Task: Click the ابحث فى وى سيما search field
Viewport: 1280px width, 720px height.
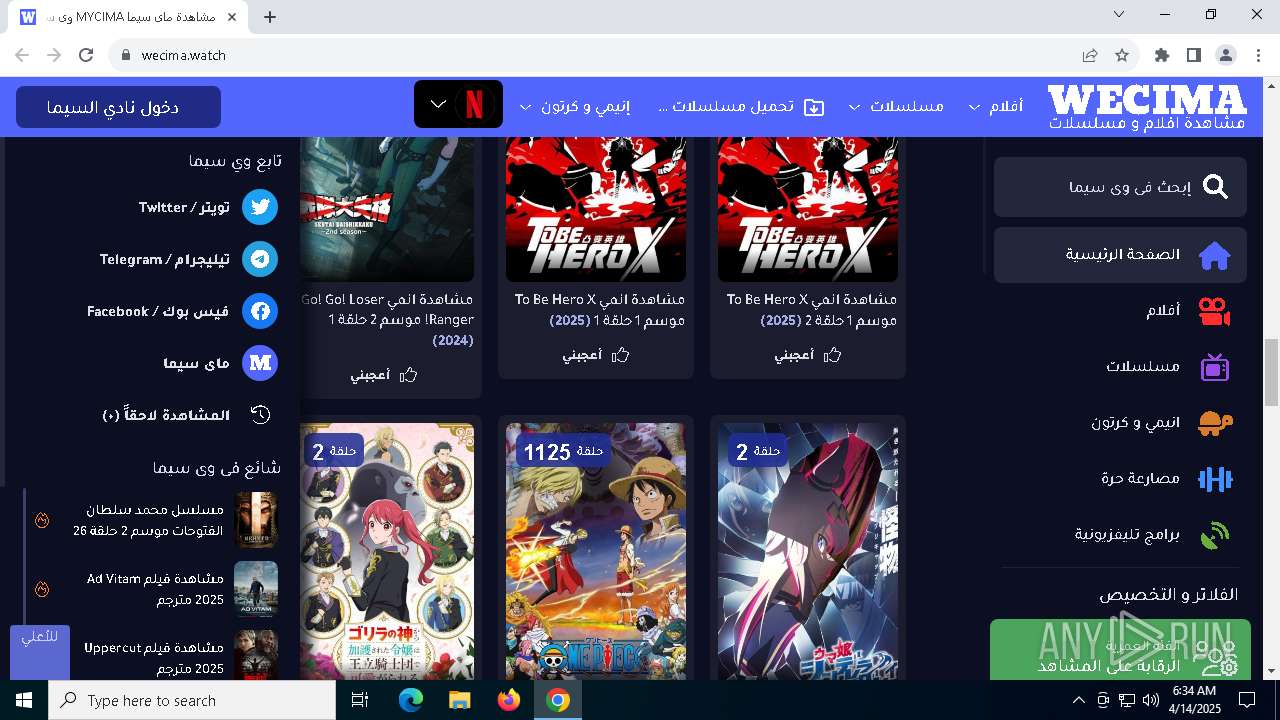Action: [1120, 187]
